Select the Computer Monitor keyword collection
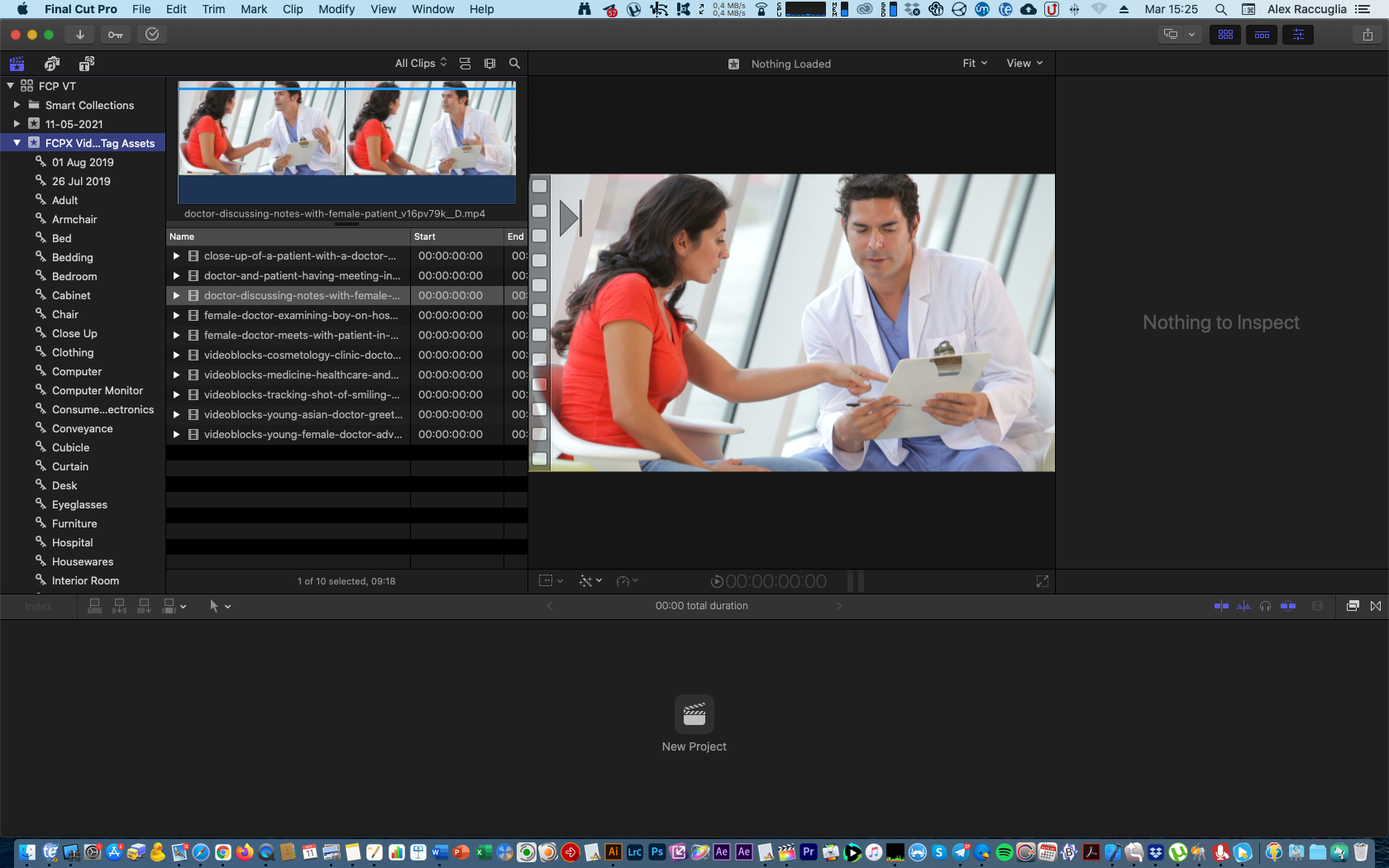This screenshot has height=868, width=1389. (x=98, y=391)
